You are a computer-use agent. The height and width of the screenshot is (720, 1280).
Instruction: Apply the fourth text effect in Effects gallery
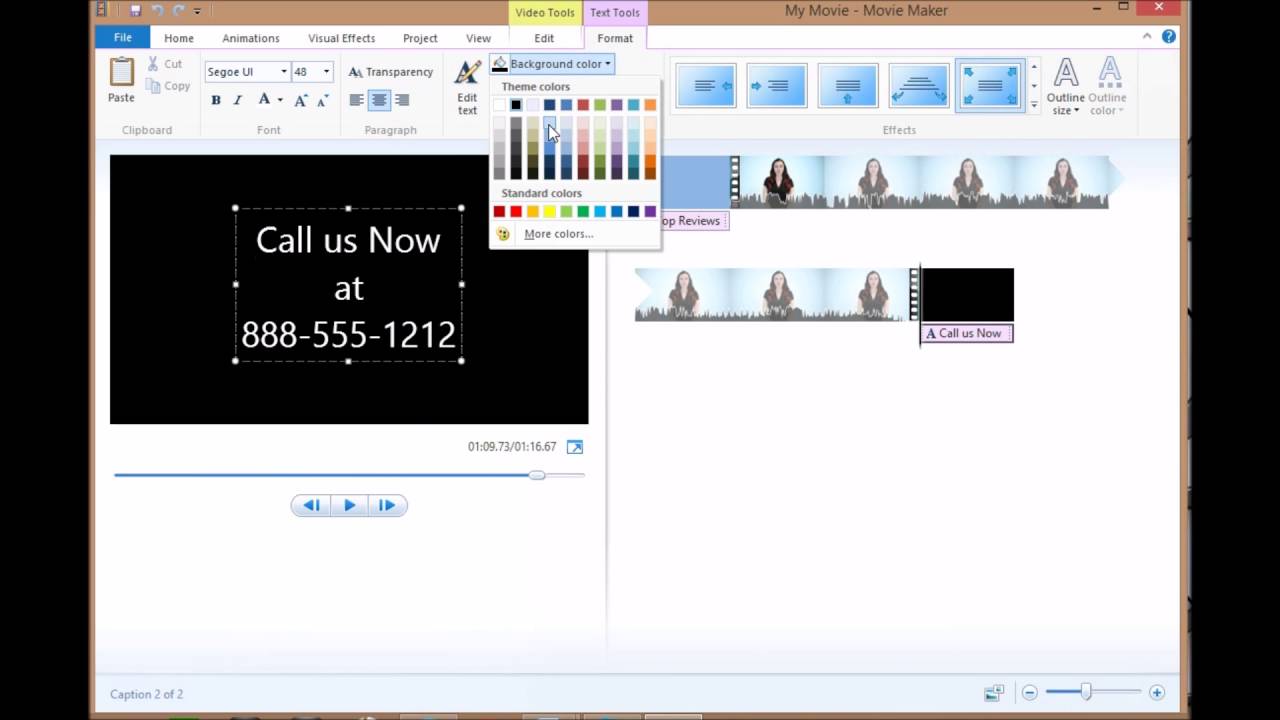919,86
